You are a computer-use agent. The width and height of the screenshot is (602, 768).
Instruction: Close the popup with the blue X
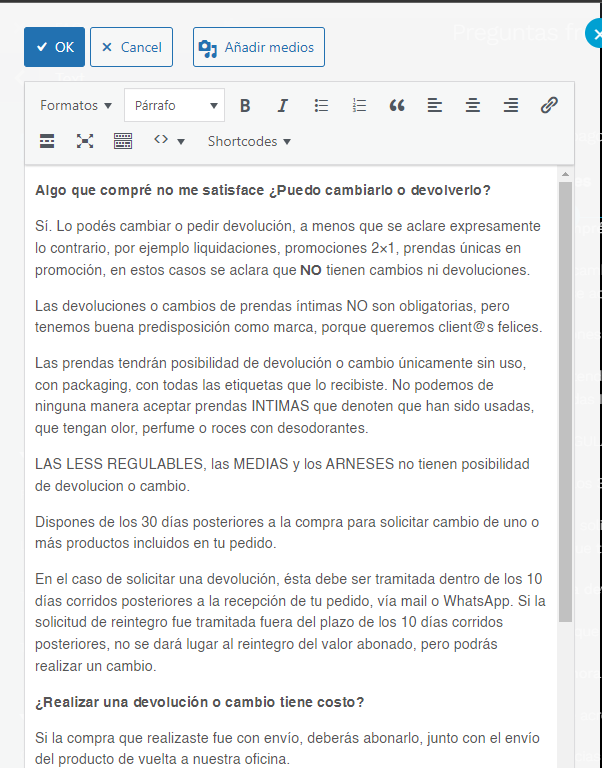pos(595,35)
